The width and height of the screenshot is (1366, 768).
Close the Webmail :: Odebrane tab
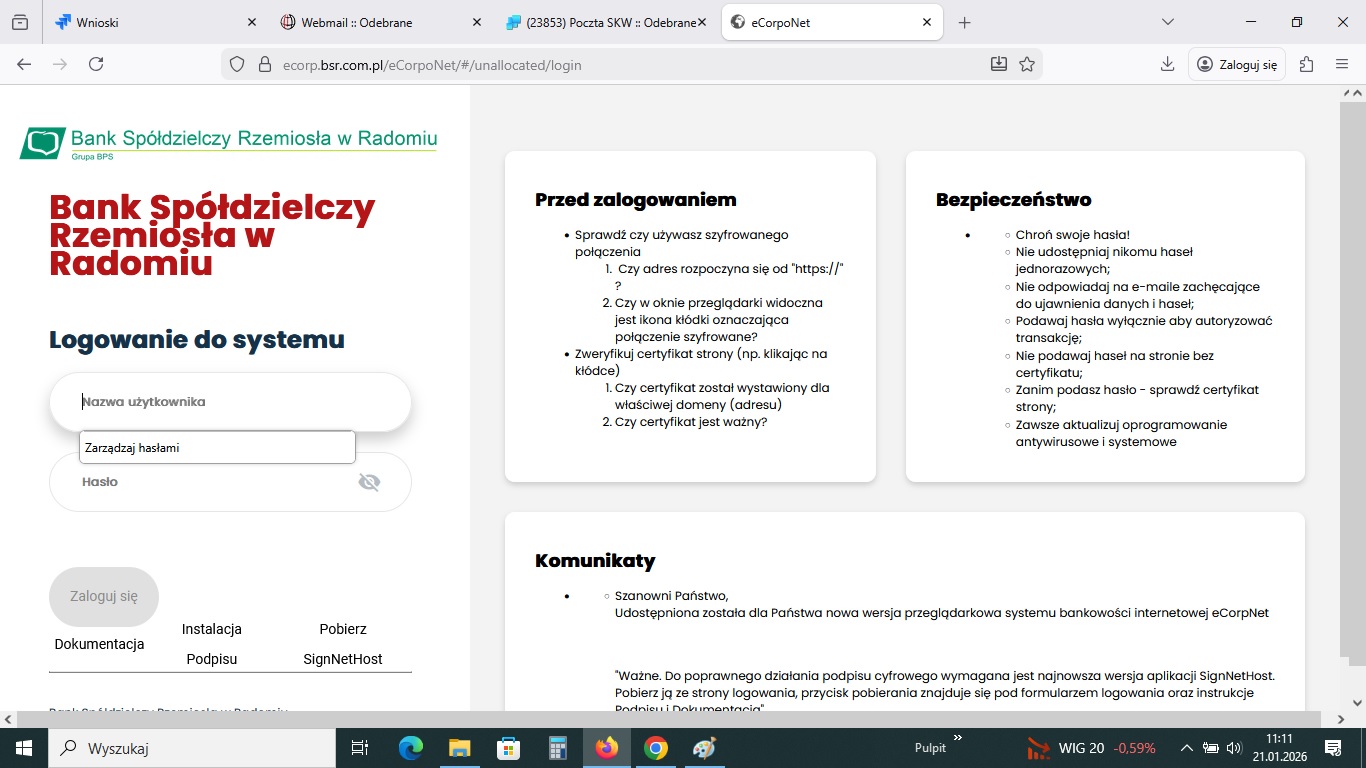pyautogui.click(x=475, y=22)
